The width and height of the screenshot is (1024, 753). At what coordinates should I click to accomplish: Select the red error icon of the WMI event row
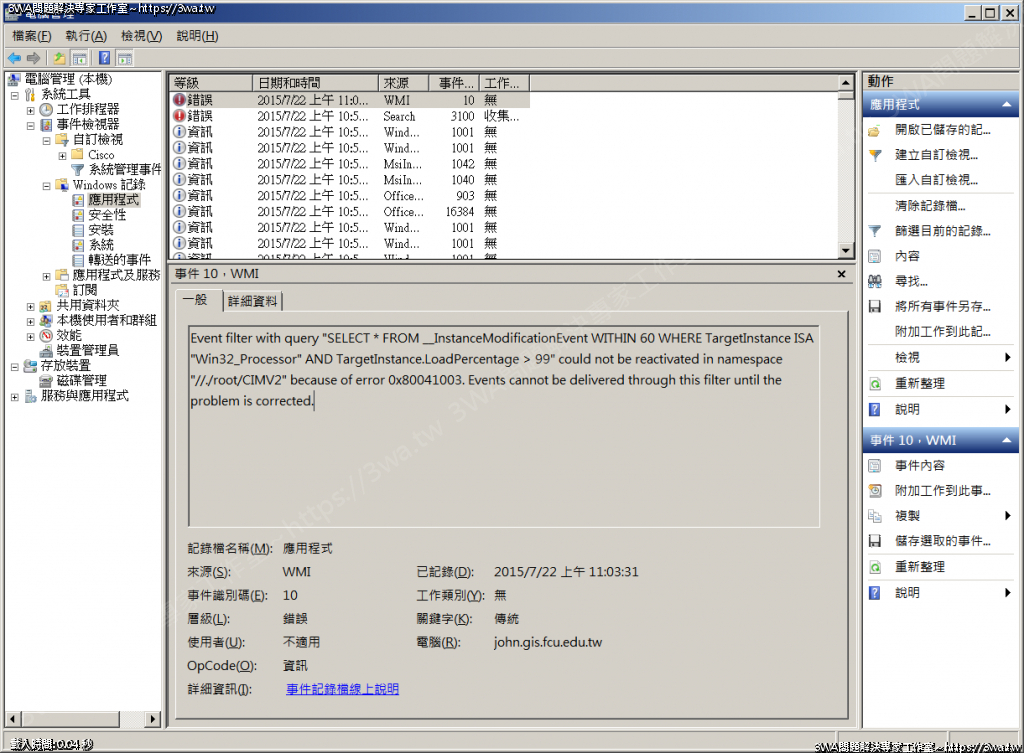(x=179, y=100)
